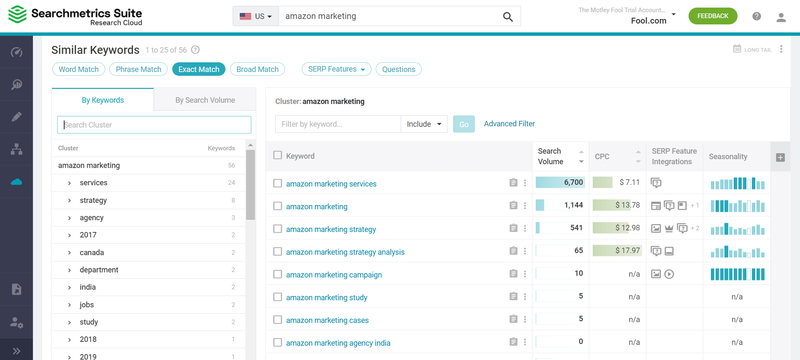The height and width of the screenshot is (360, 800).
Task: Expand the agency cluster
Action: 69,218
